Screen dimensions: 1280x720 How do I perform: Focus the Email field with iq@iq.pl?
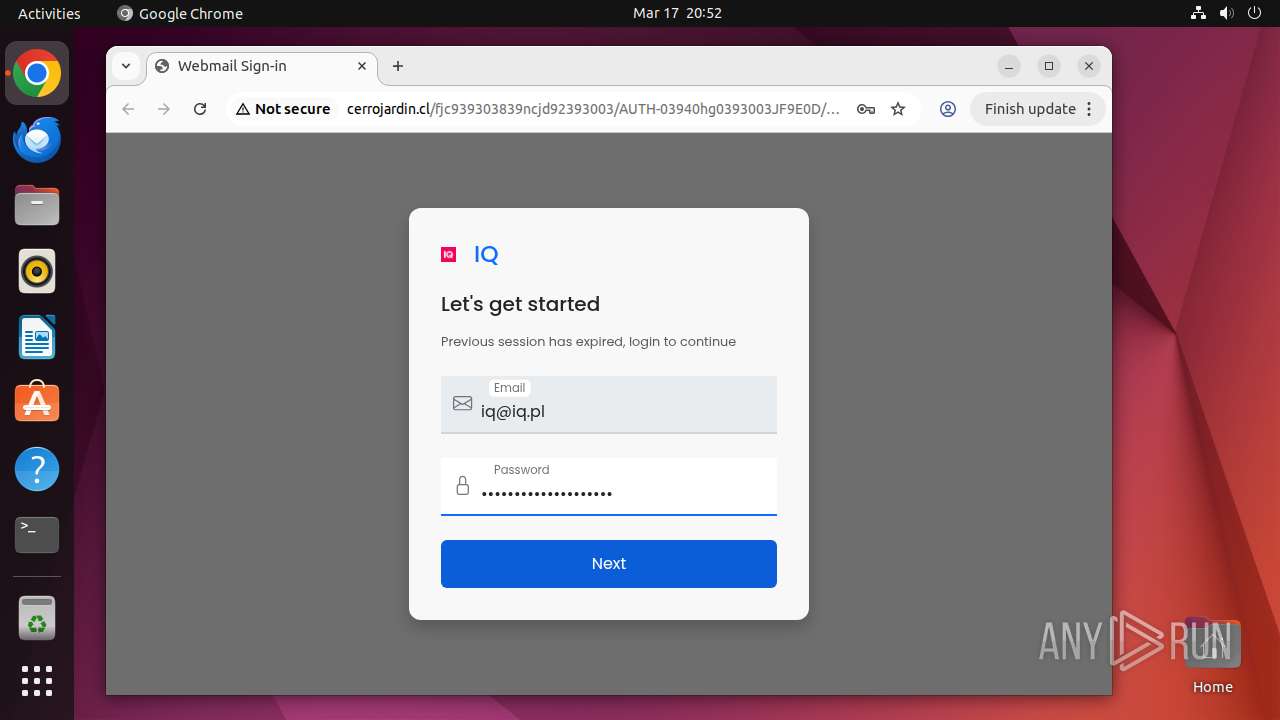pyautogui.click(x=609, y=405)
